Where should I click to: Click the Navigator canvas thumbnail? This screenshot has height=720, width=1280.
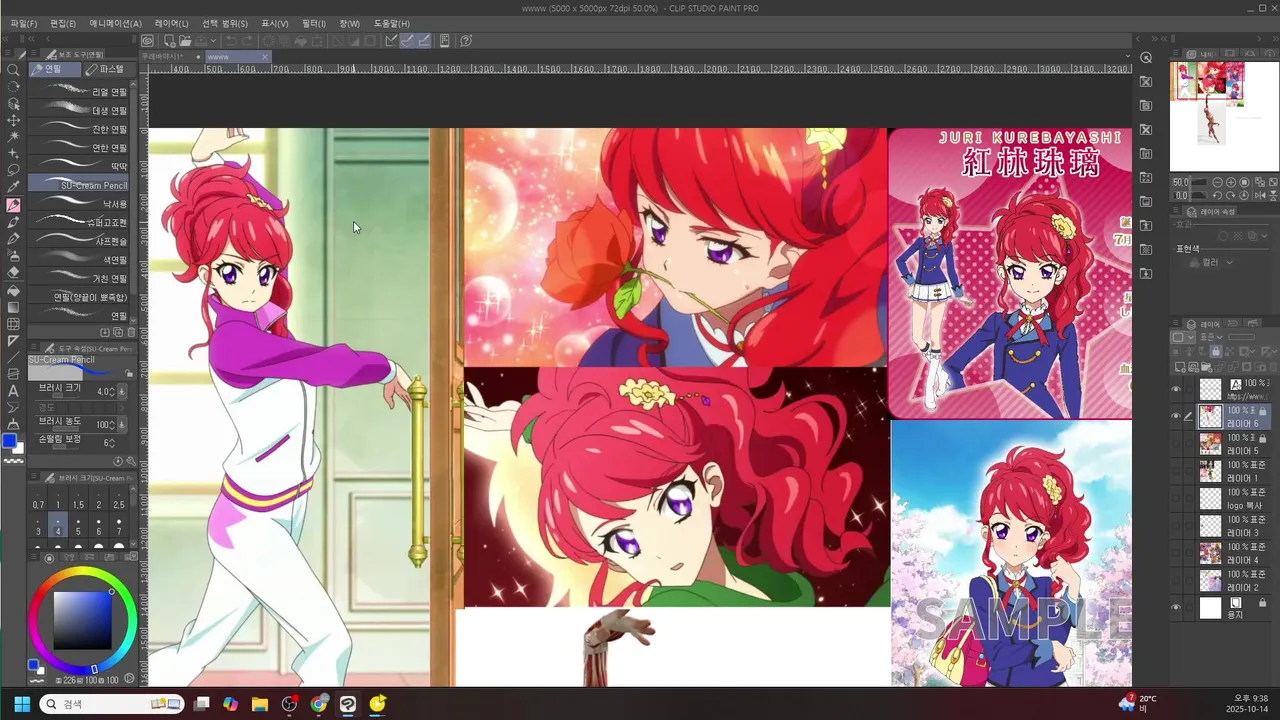point(1224,116)
